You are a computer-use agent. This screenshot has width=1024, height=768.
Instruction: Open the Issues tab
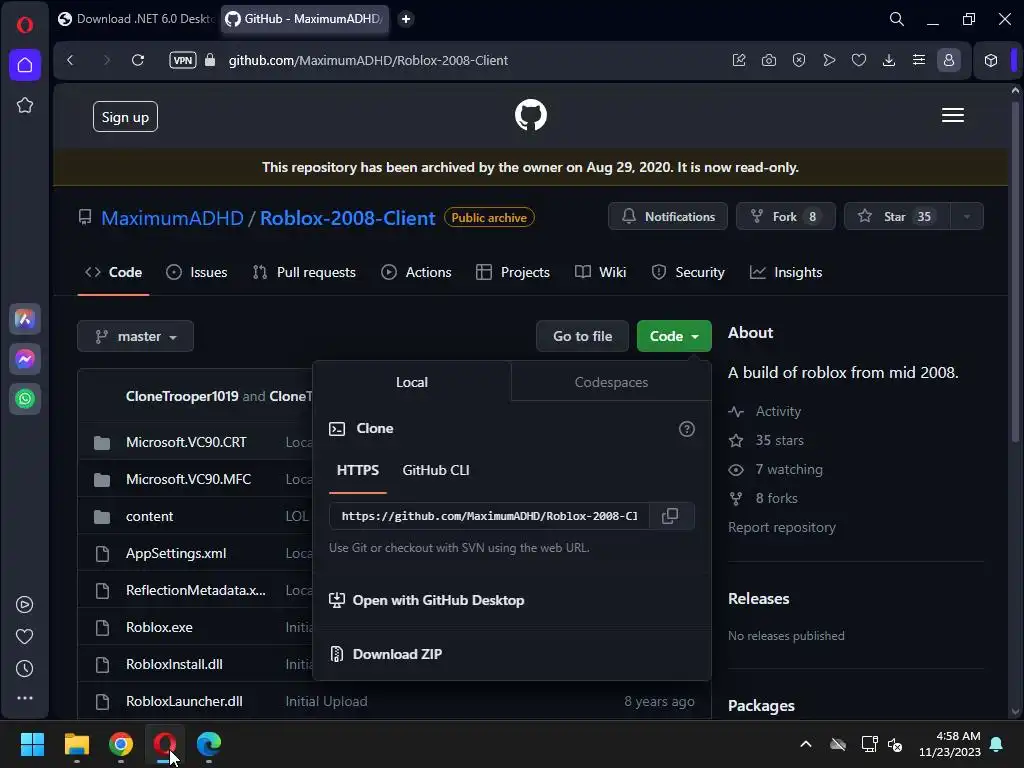pyautogui.click(x=197, y=272)
